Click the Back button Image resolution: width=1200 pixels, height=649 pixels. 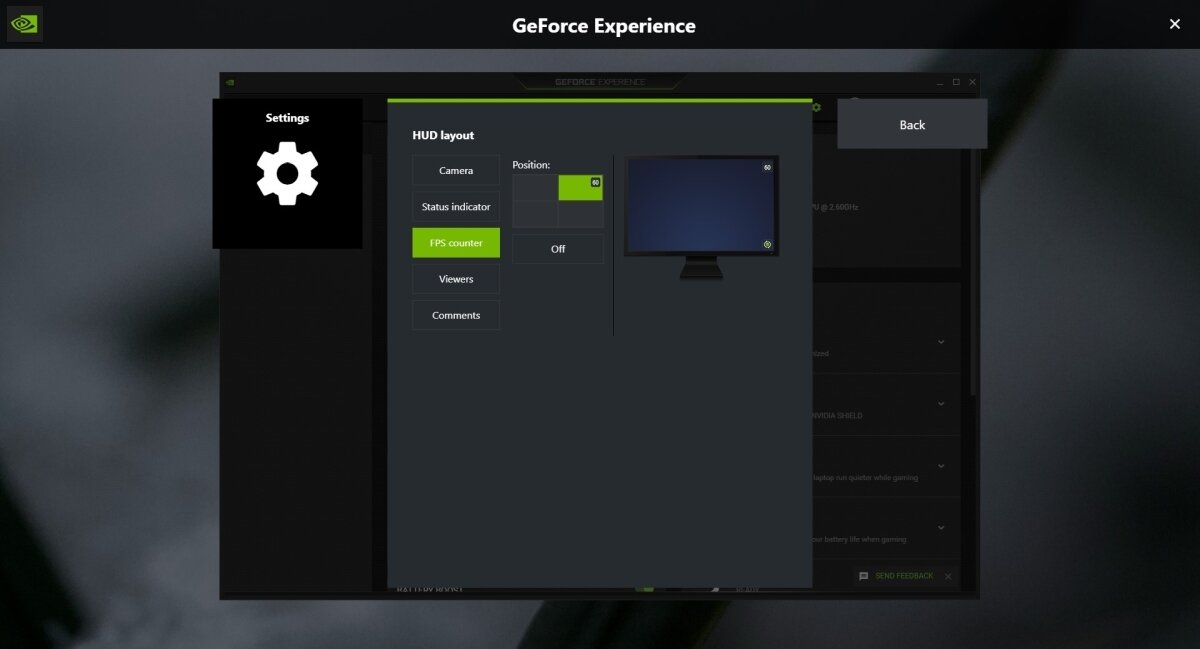coord(911,124)
